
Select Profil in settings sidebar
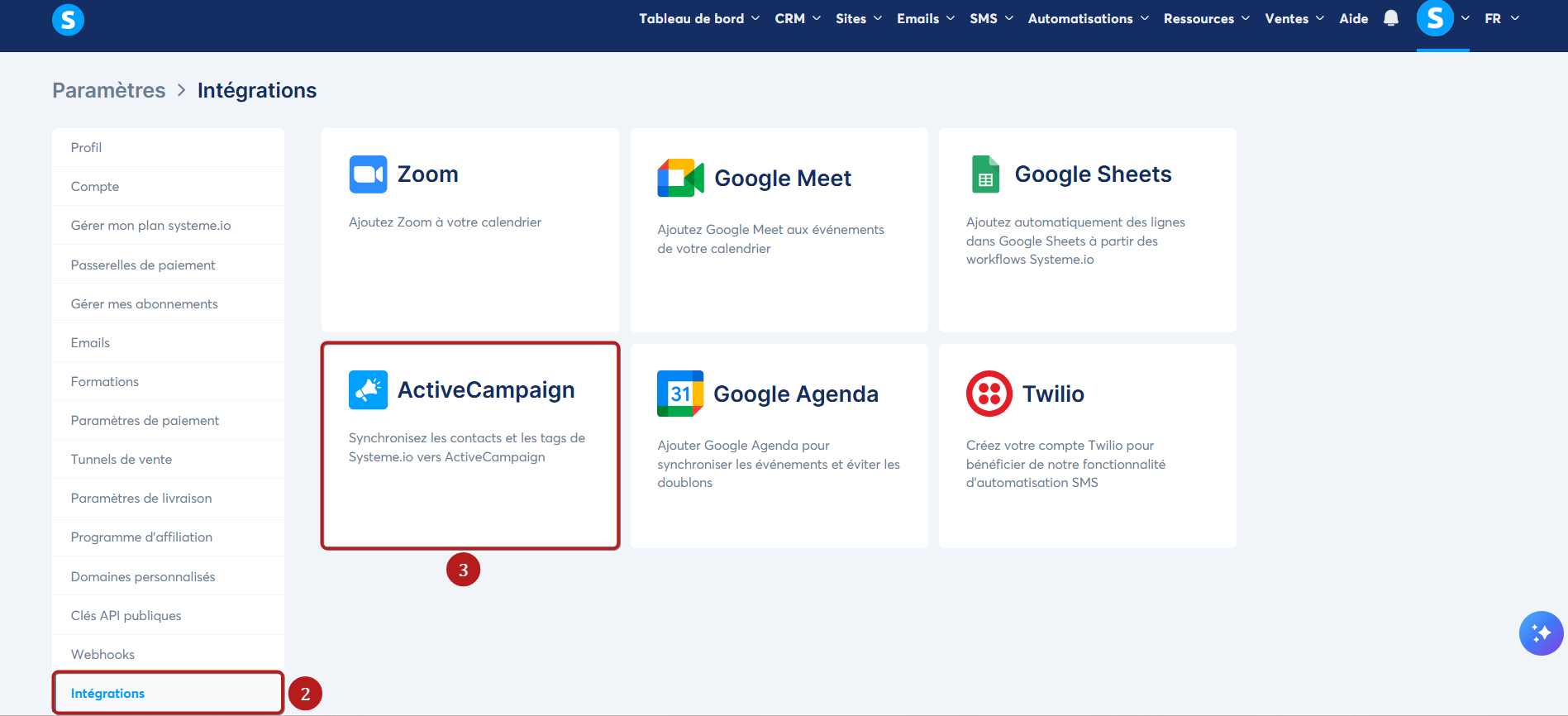pos(168,147)
